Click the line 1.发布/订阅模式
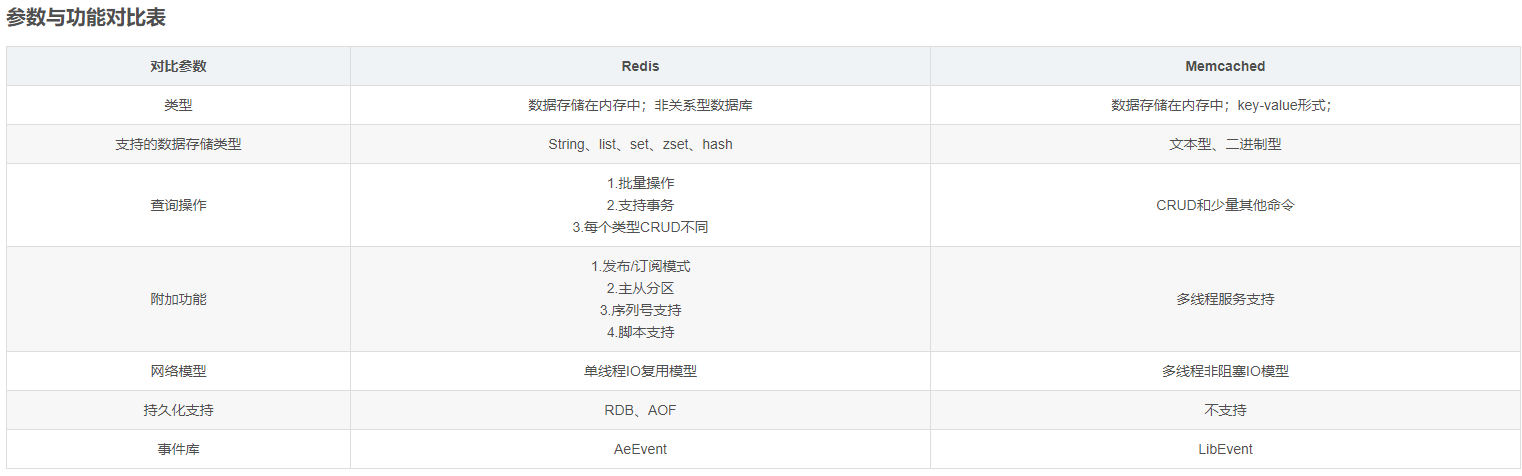 640,266
